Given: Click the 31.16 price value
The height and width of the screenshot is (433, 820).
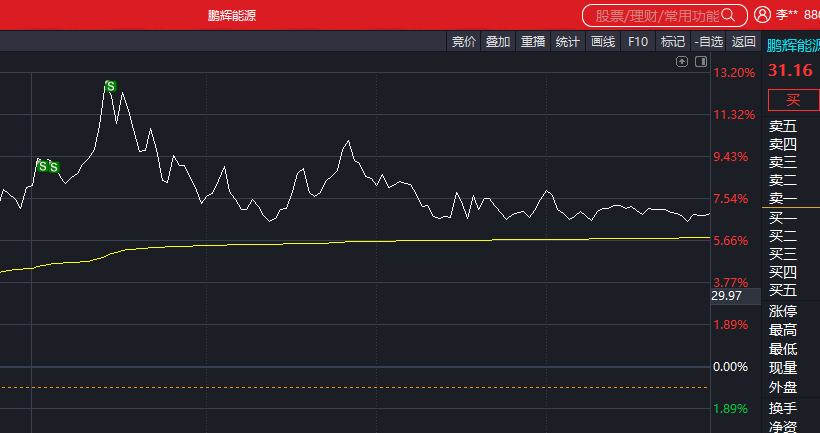Looking at the screenshot, I should (x=790, y=70).
